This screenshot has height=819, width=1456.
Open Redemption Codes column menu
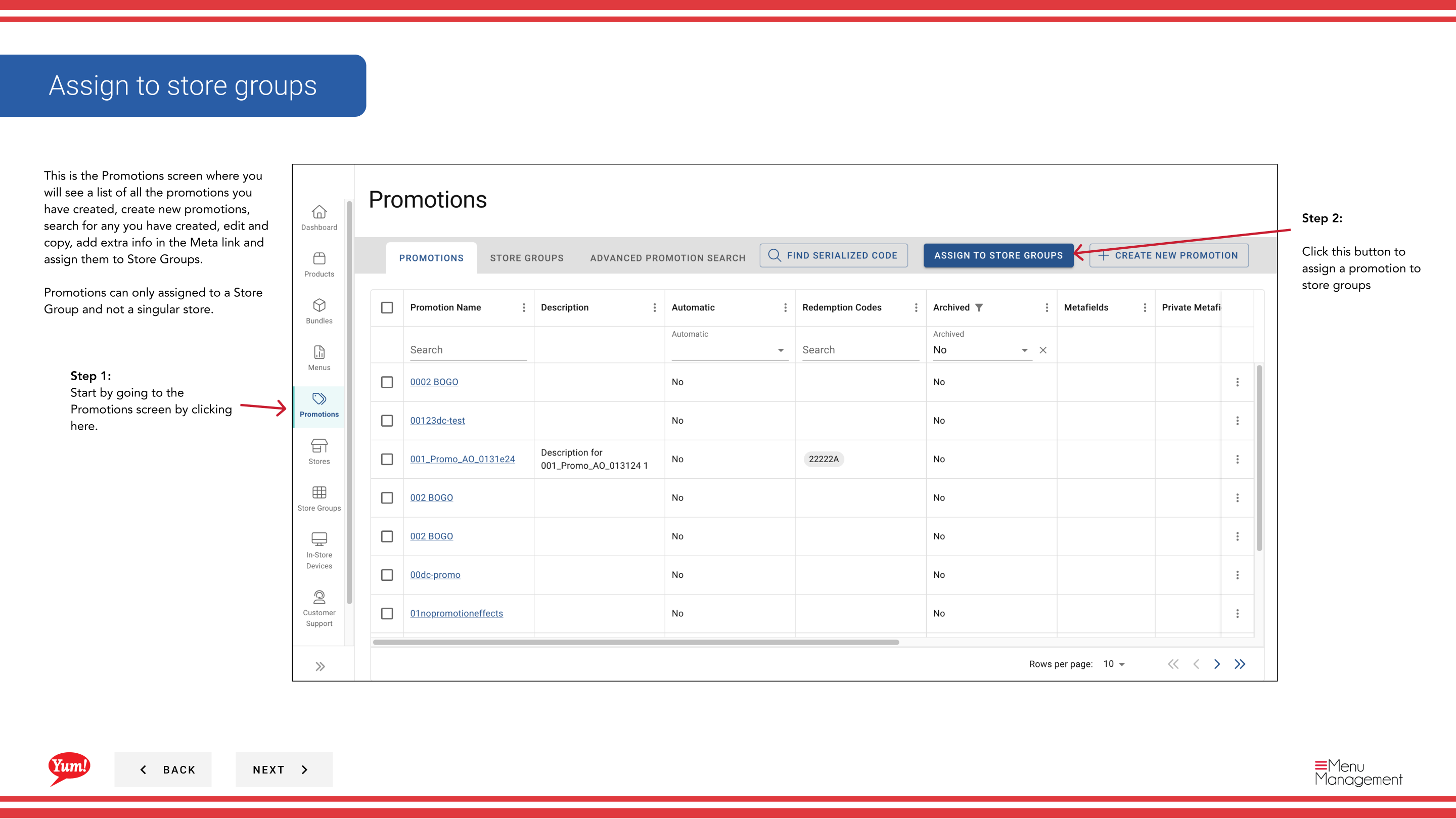(x=916, y=307)
